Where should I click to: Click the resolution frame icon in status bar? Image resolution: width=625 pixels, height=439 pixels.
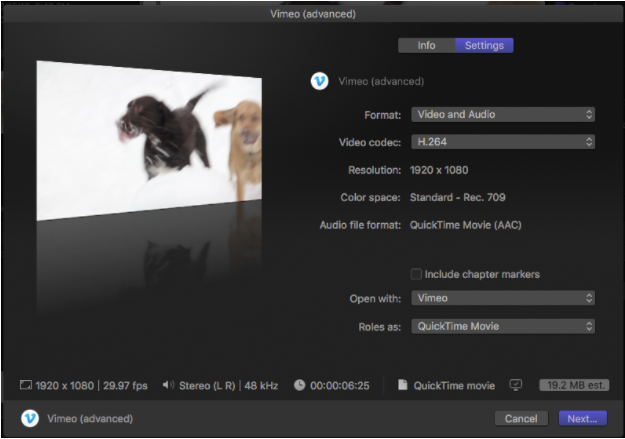coord(25,385)
